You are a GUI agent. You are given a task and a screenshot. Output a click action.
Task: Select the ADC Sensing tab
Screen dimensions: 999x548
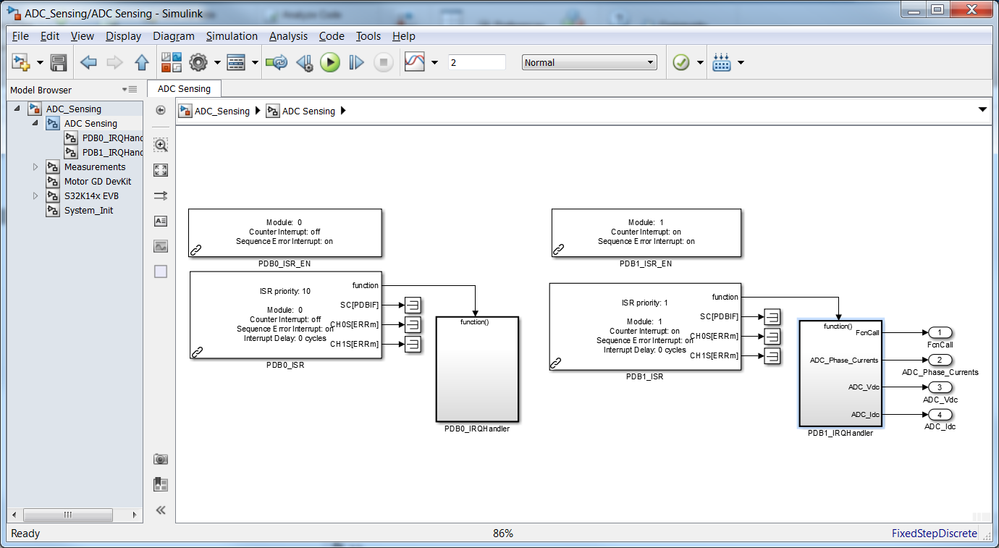(184, 89)
